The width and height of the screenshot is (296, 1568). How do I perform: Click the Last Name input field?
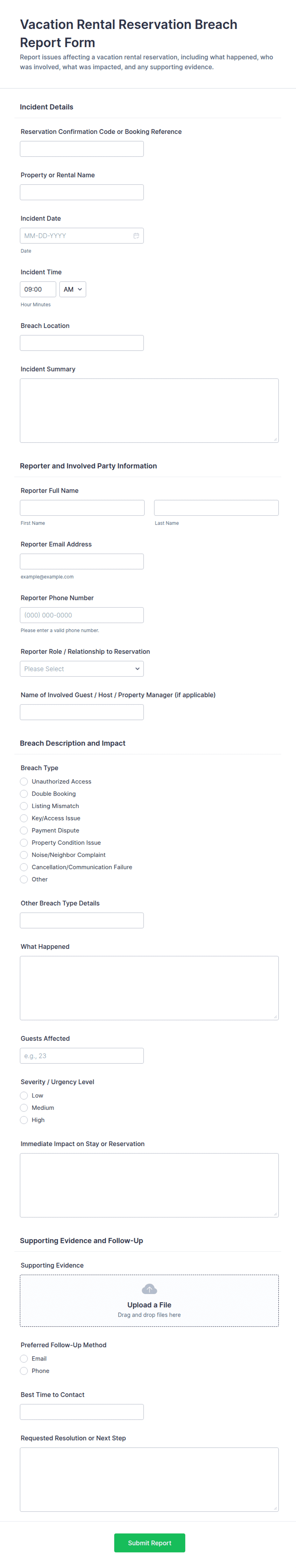tap(216, 508)
